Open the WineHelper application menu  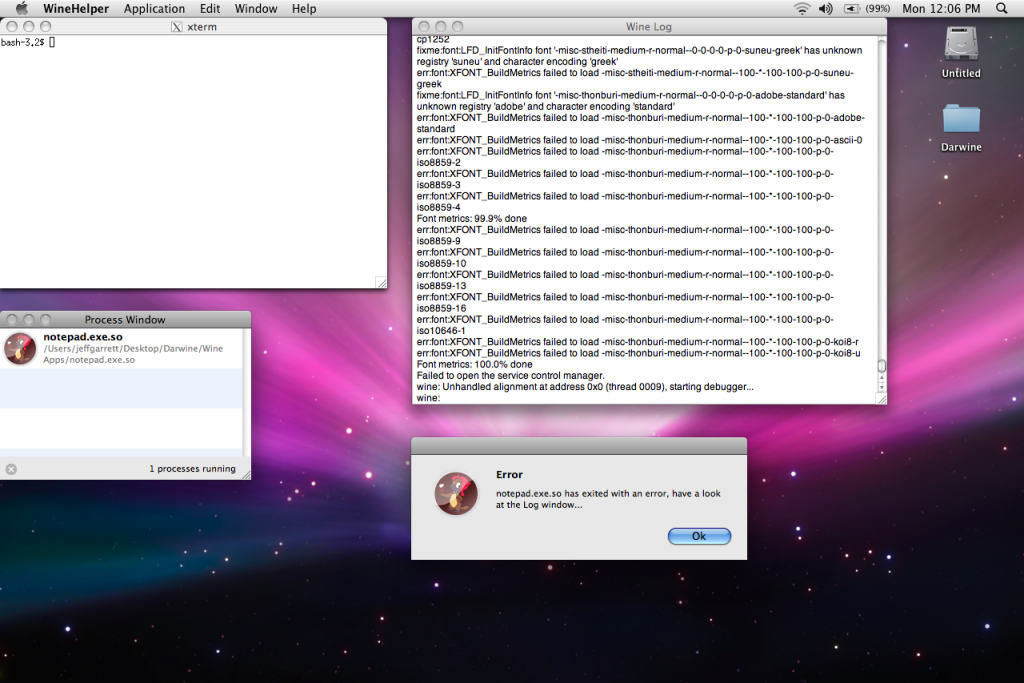[x=76, y=8]
